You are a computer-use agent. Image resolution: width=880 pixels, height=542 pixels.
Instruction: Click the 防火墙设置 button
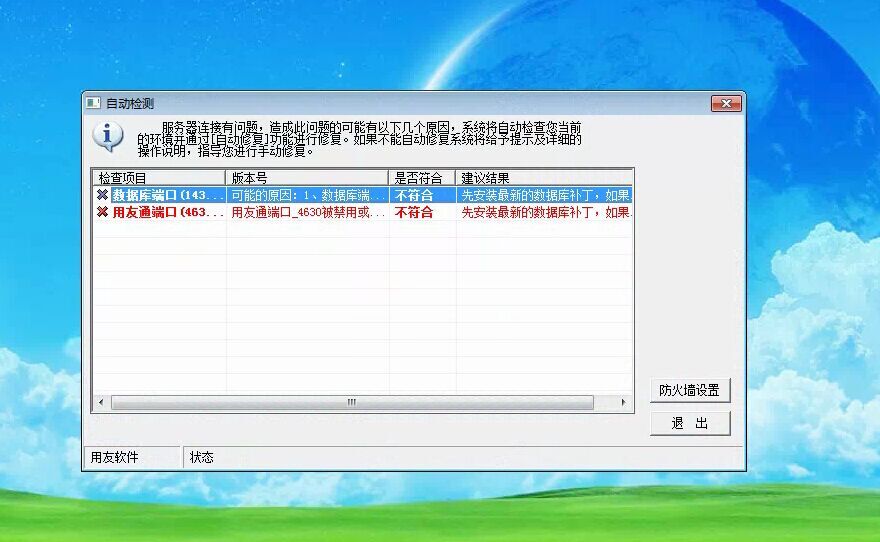tap(690, 391)
